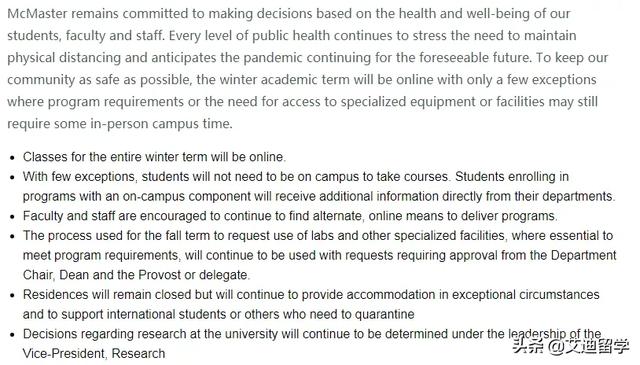Click the word 'McMaster' starting the paragraph
Viewport: 640px width, 365px height.
37,13
